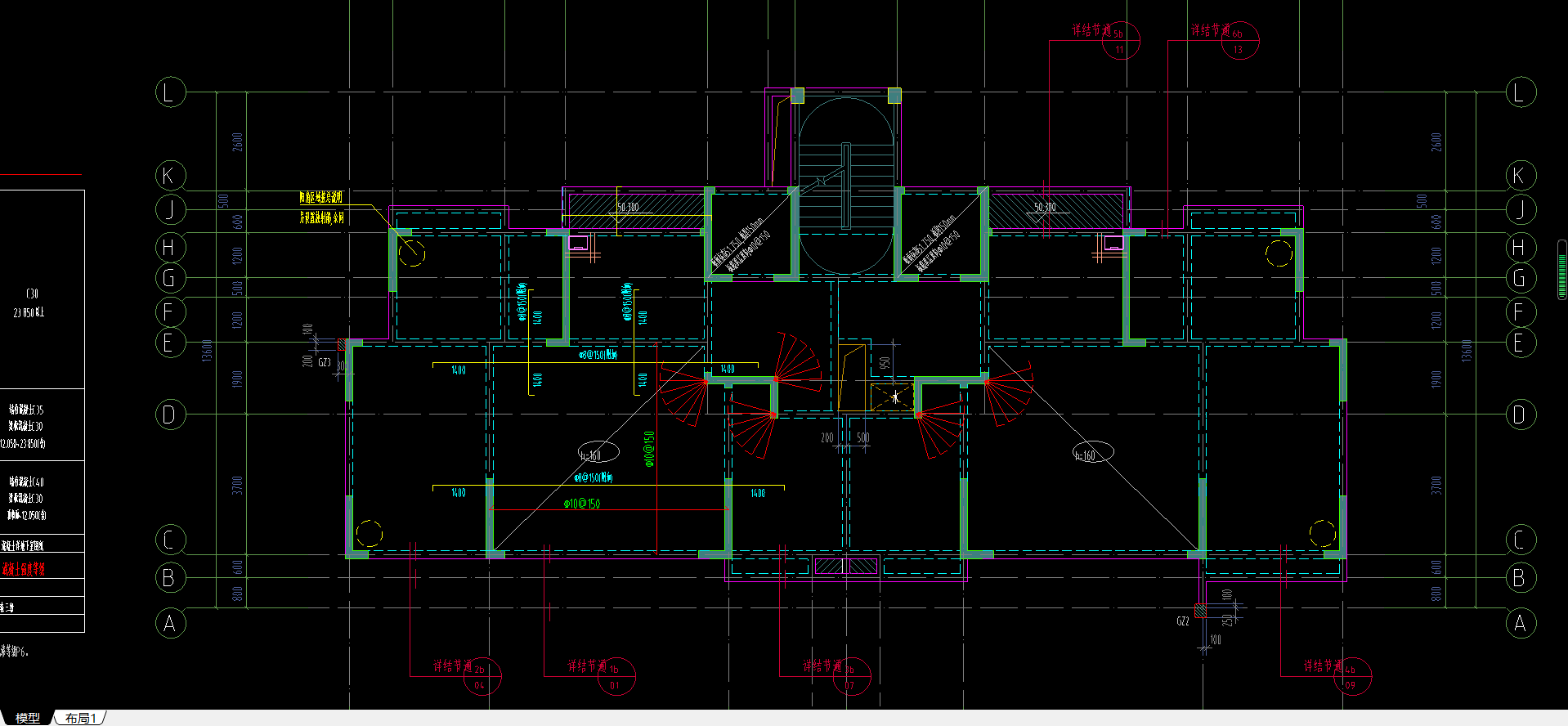Select the C30 text in the left table
The height and width of the screenshot is (726, 1568).
pyautogui.click(x=32, y=294)
